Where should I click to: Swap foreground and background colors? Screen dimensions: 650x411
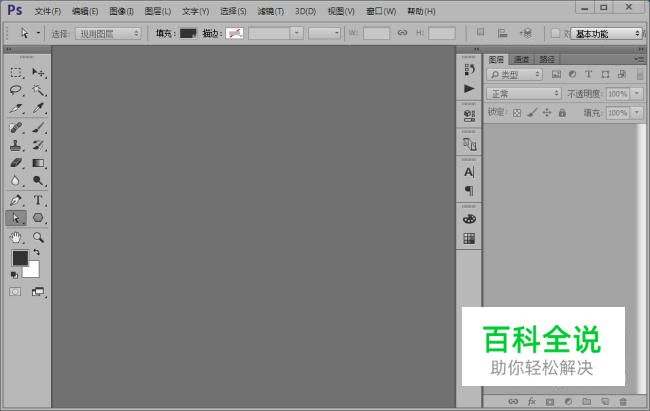pos(37,252)
